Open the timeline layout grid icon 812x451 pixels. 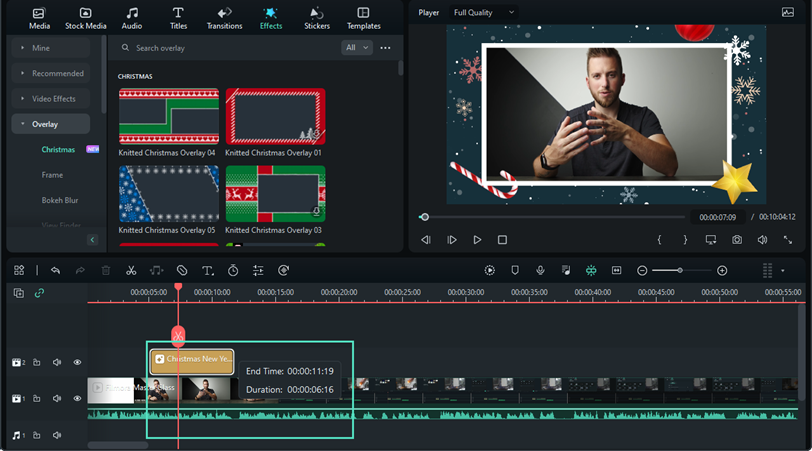[x=19, y=270]
